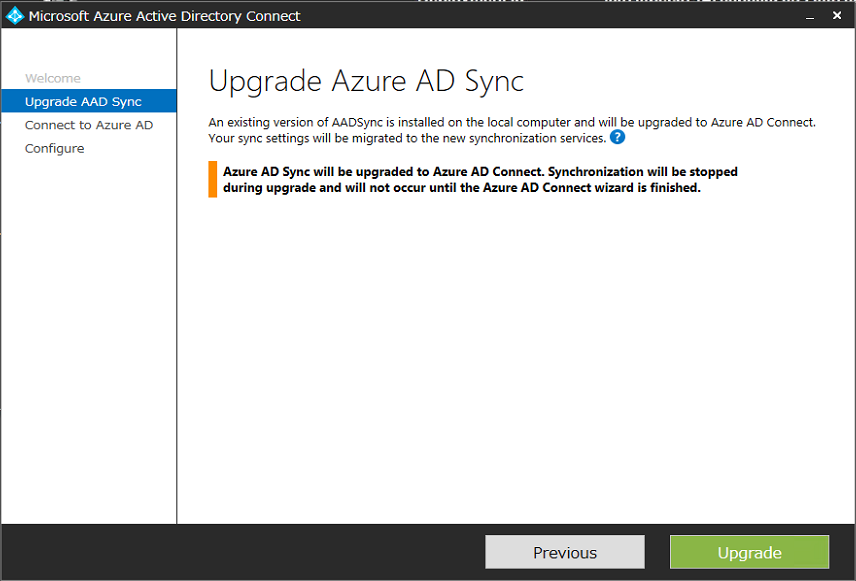Click the Upgrade Azure AD Sync heading
856x581 pixels.
tap(366, 81)
